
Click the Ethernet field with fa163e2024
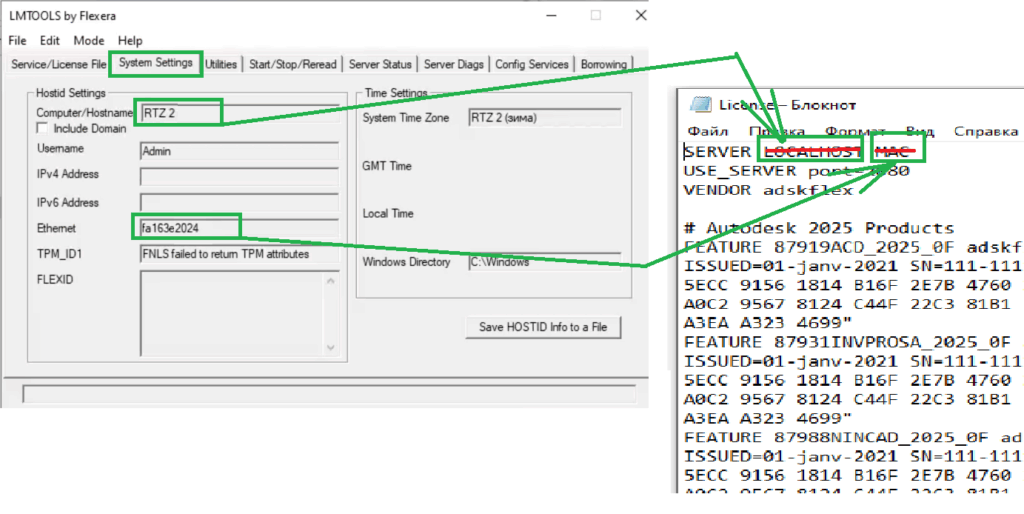pos(185,228)
